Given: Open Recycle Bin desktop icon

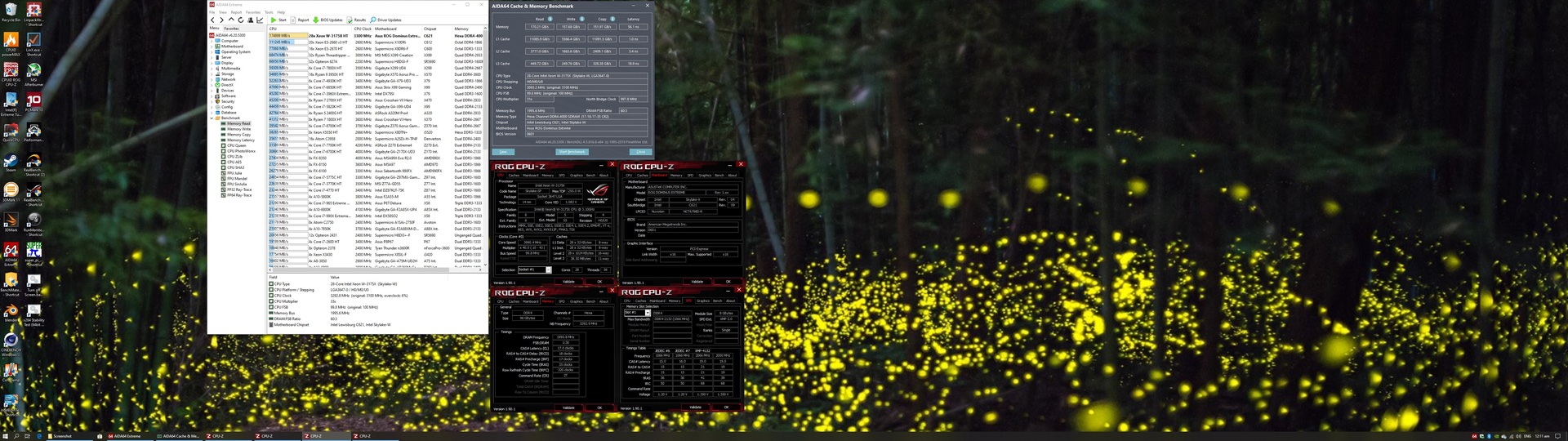Looking at the screenshot, I should 11,12.
